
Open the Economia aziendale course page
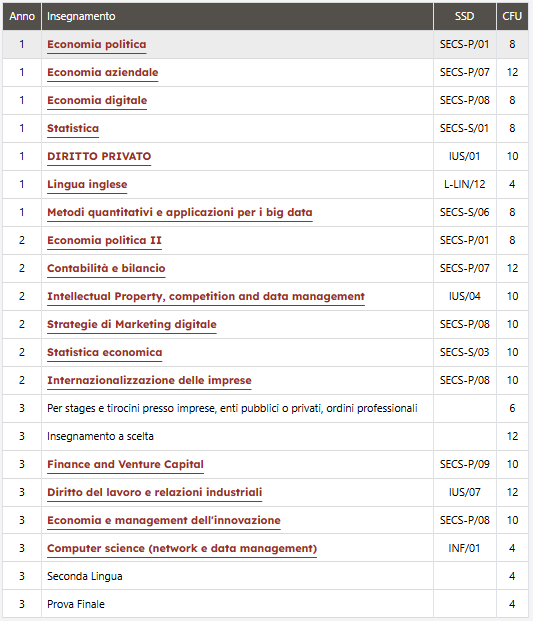click(103, 72)
